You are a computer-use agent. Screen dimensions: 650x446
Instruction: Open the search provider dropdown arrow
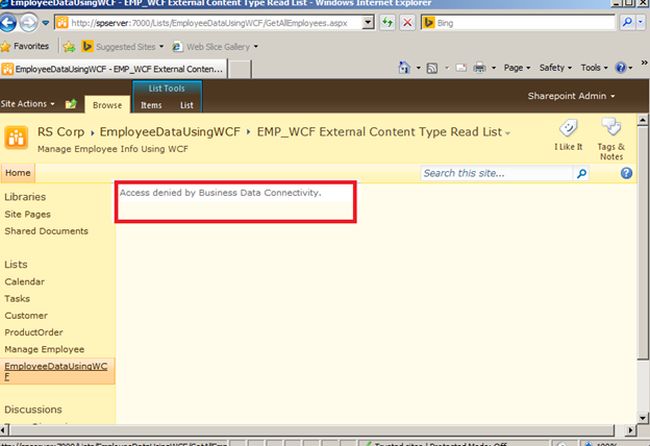[641, 23]
